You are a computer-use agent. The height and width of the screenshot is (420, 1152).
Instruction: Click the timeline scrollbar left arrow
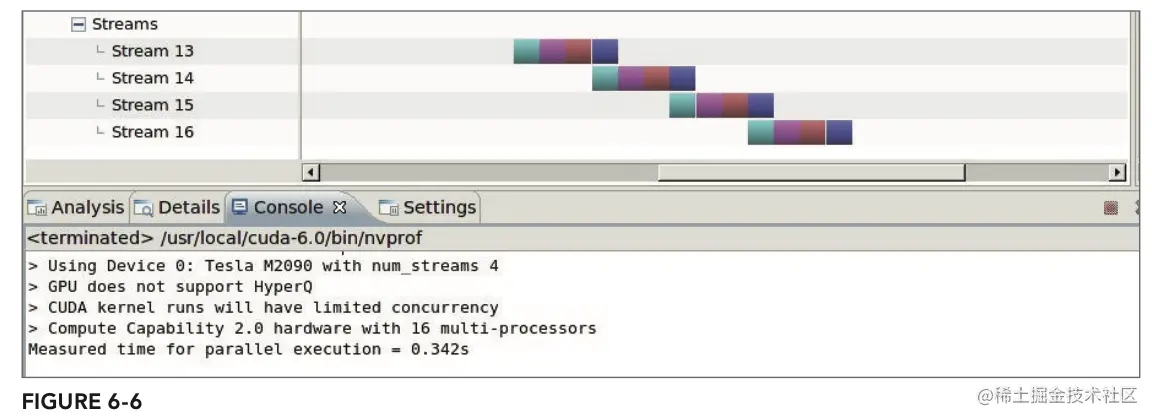[x=310, y=173]
